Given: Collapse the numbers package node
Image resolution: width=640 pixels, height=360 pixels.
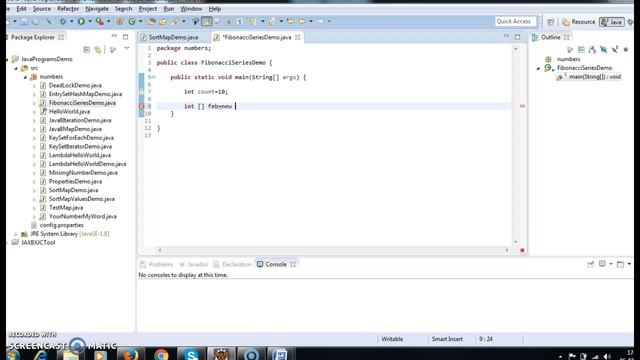Looking at the screenshot, I should [x=25, y=77].
